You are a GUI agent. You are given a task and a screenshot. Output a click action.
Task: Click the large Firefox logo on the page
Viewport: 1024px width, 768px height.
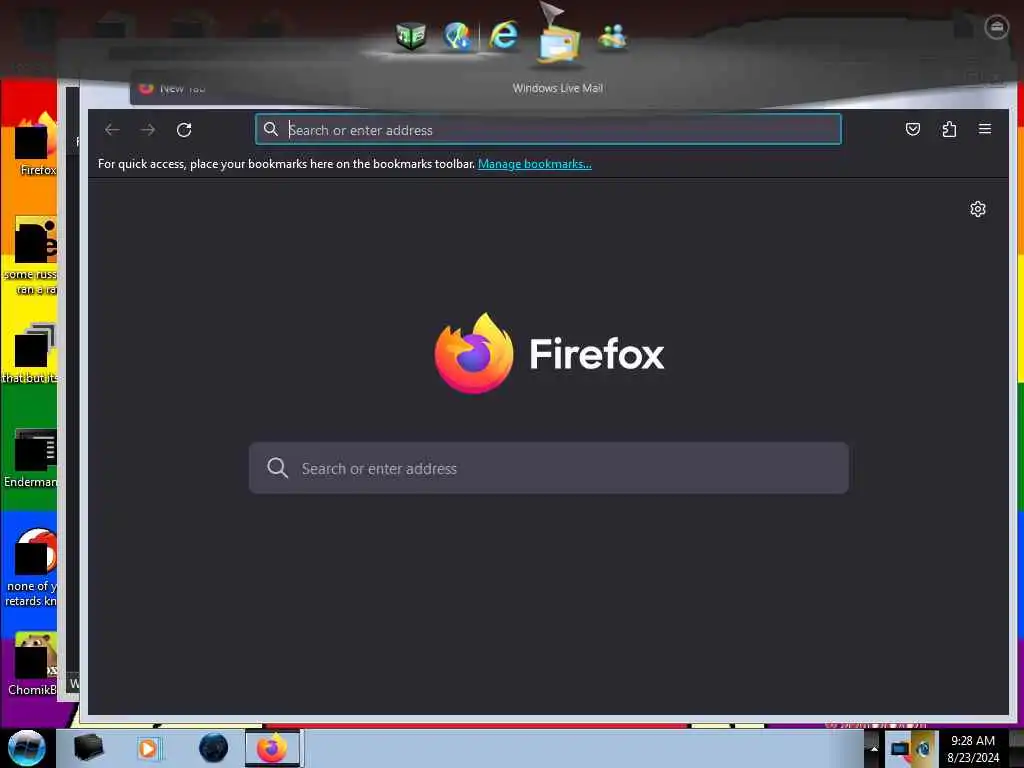pos(474,353)
